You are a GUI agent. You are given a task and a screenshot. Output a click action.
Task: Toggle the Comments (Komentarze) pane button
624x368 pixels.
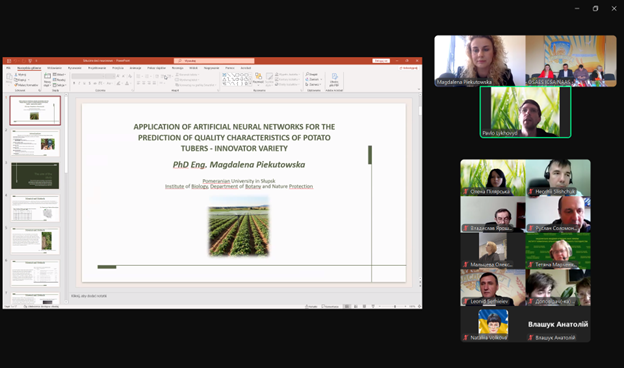(x=330, y=306)
